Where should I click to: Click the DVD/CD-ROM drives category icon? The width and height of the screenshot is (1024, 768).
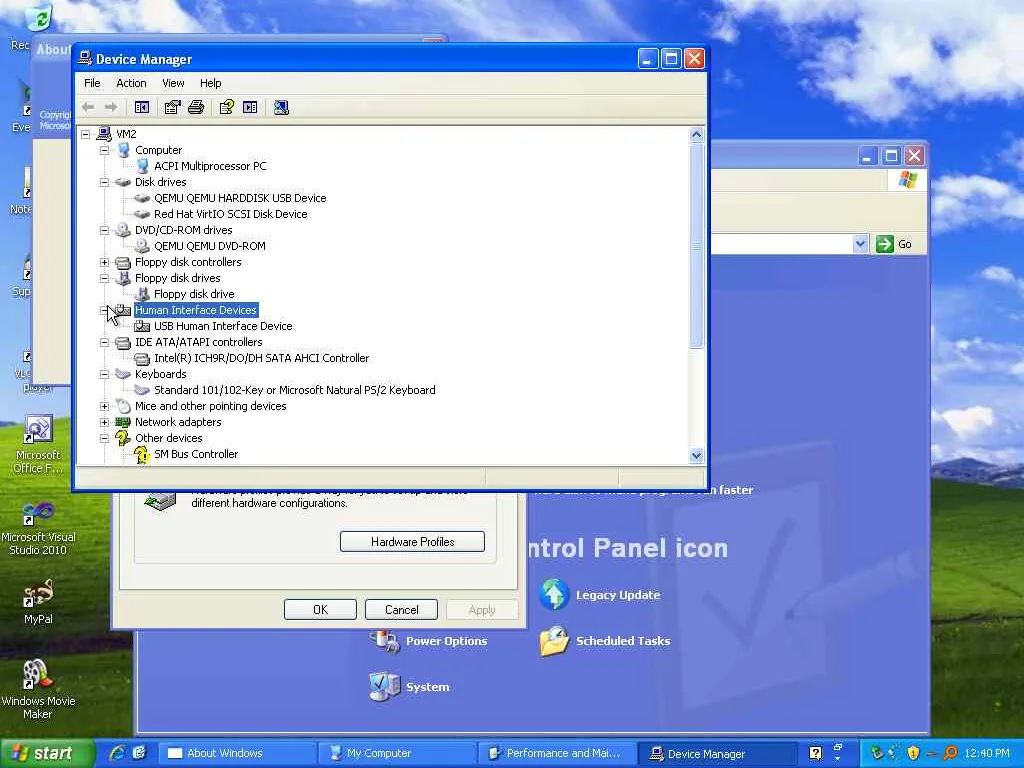[x=123, y=230]
